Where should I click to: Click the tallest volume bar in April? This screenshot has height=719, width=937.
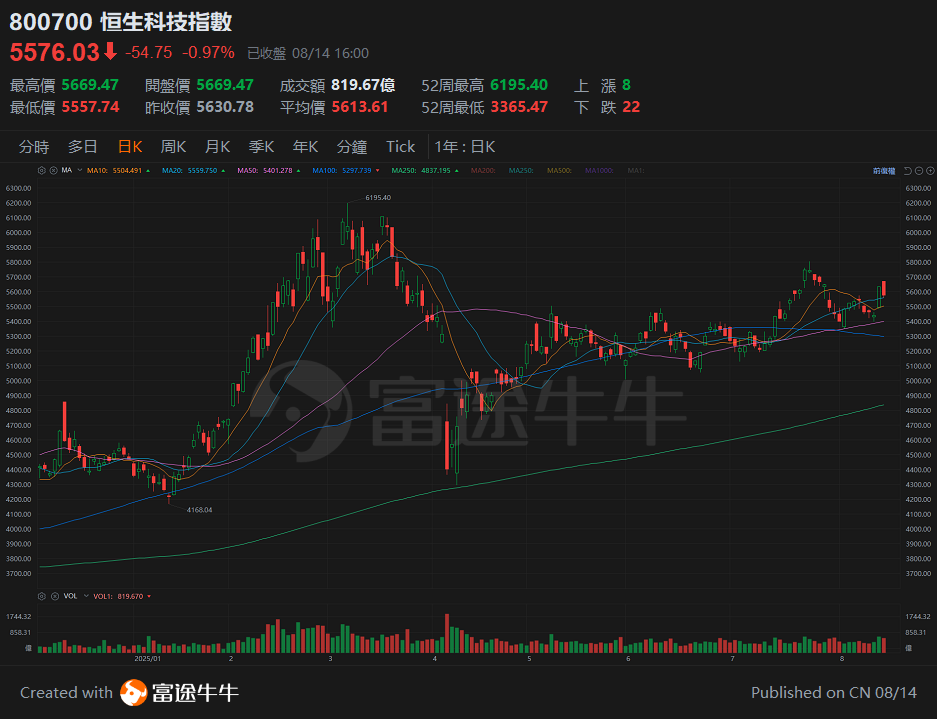446,635
